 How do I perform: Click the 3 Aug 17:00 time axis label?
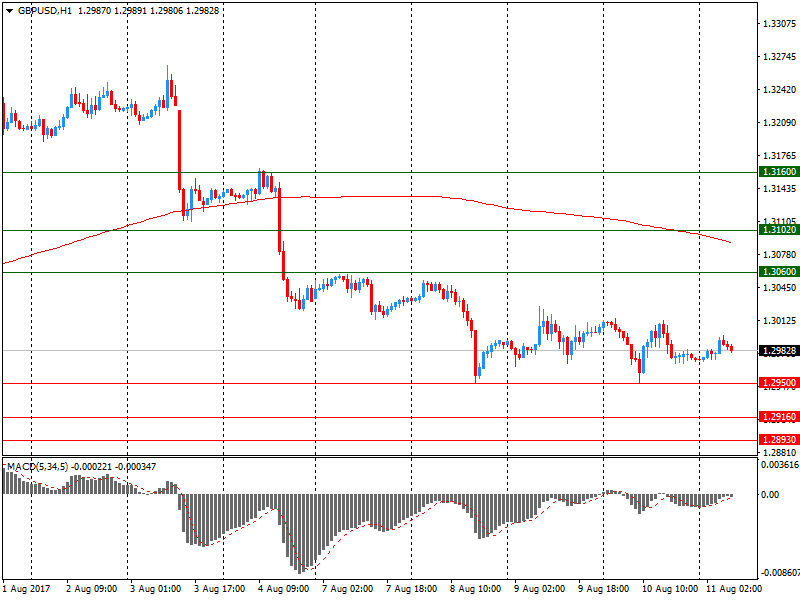(x=219, y=589)
